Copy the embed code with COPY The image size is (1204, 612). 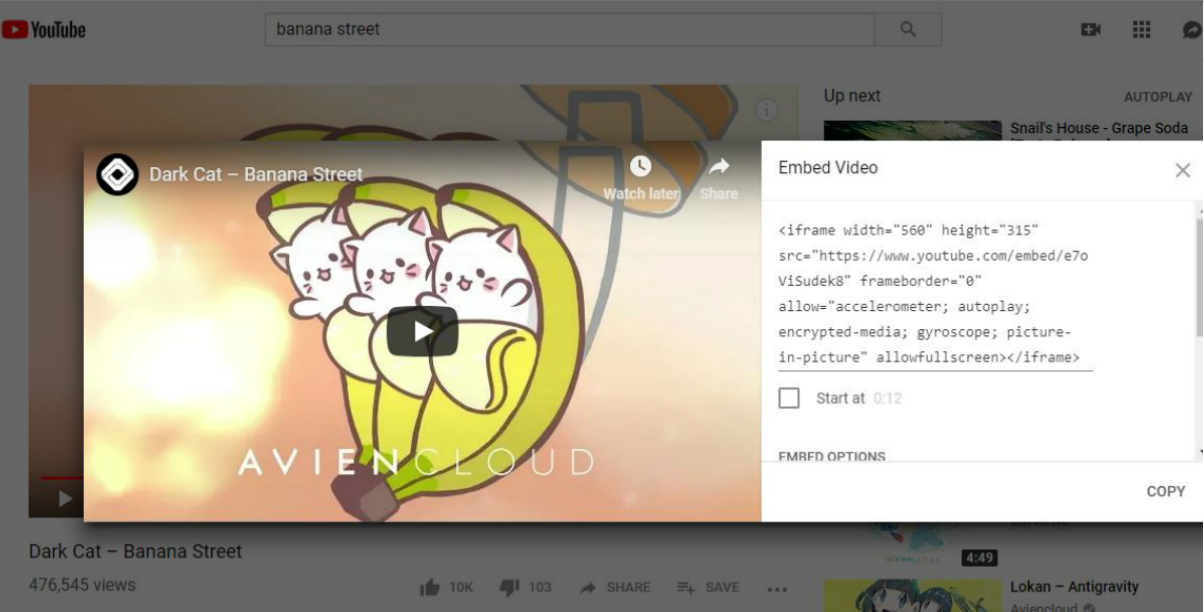[1165, 491]
